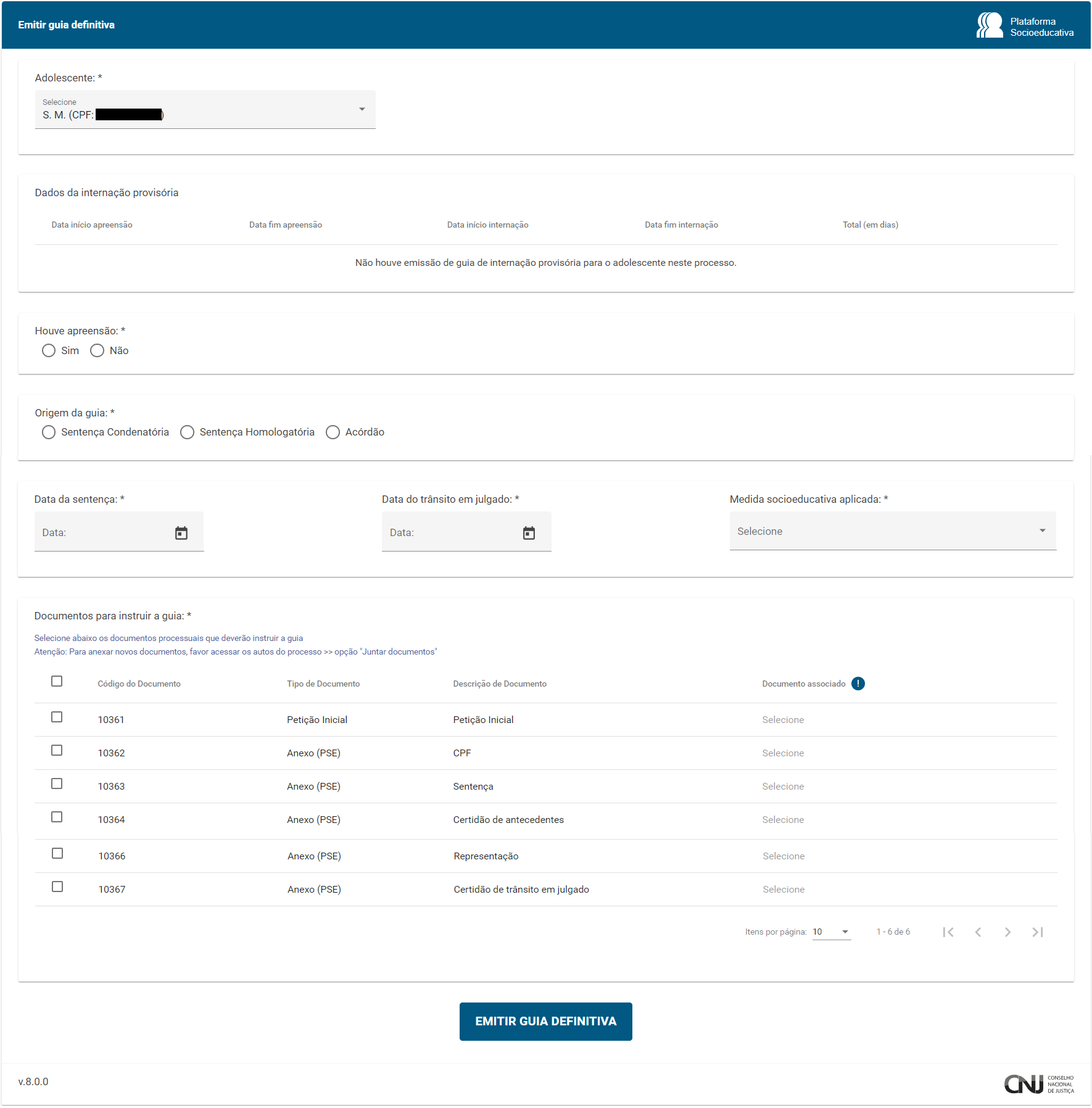Choose Sentença Homologatória as origem da guia
The width and height of the screenshot is (1092, 1108).
[187, 432]
